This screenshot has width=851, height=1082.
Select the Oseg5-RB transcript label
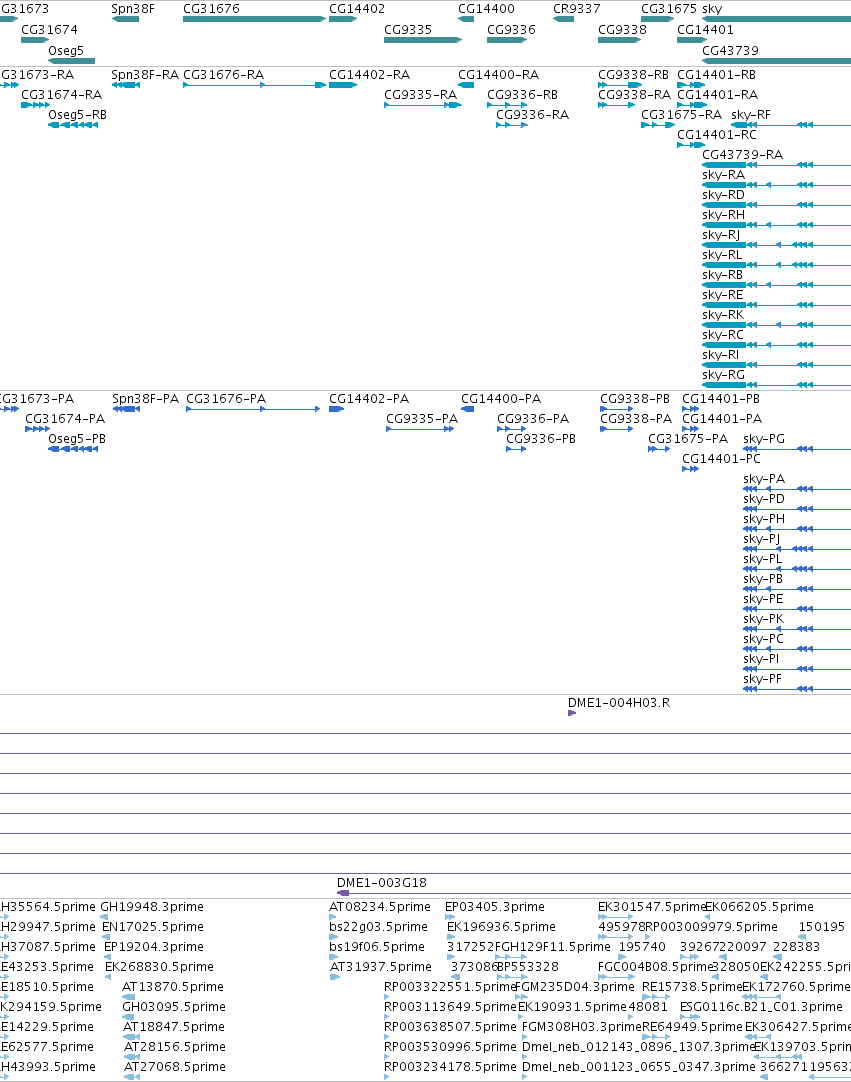pos(77,115)
